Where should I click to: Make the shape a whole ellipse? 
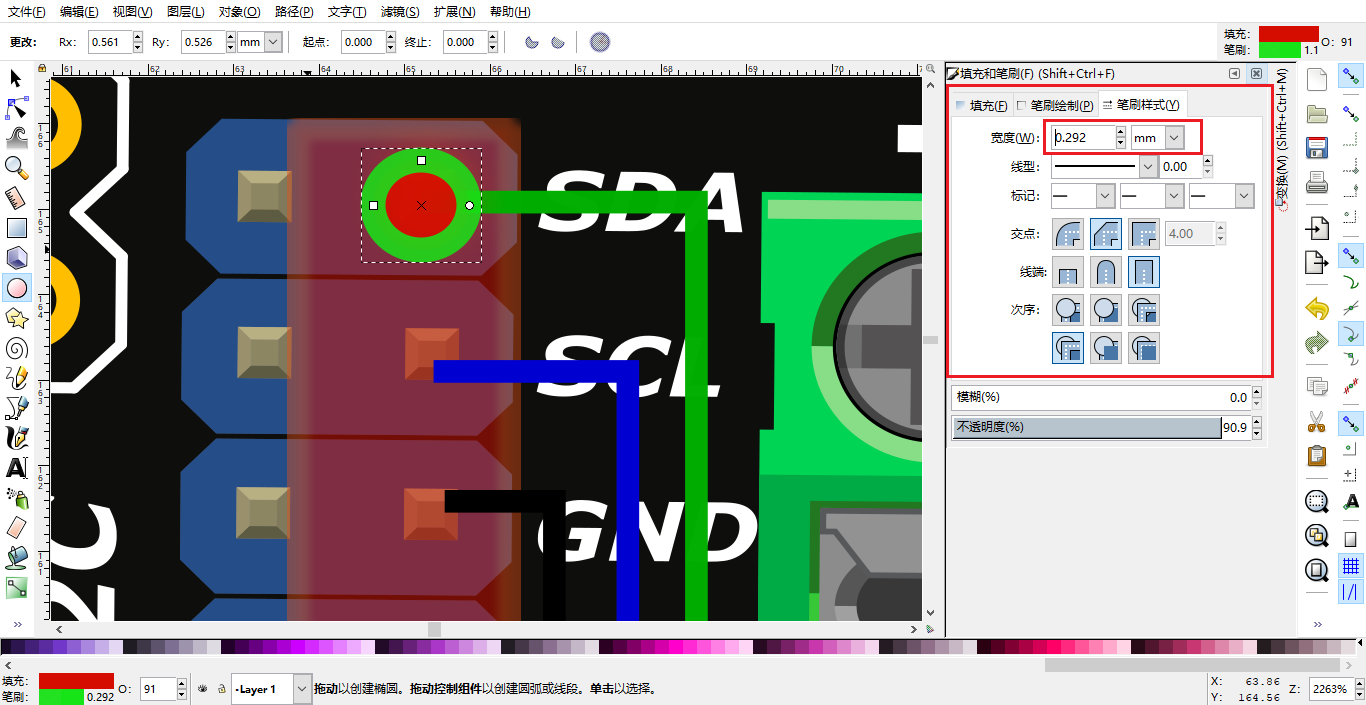point(599,42)
